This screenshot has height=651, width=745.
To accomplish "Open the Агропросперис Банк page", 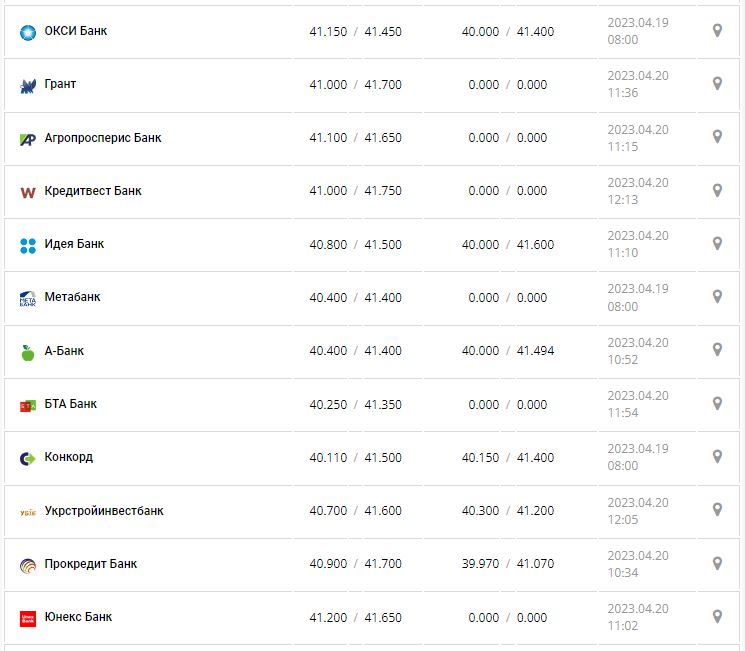I will [x=103, y=138].
